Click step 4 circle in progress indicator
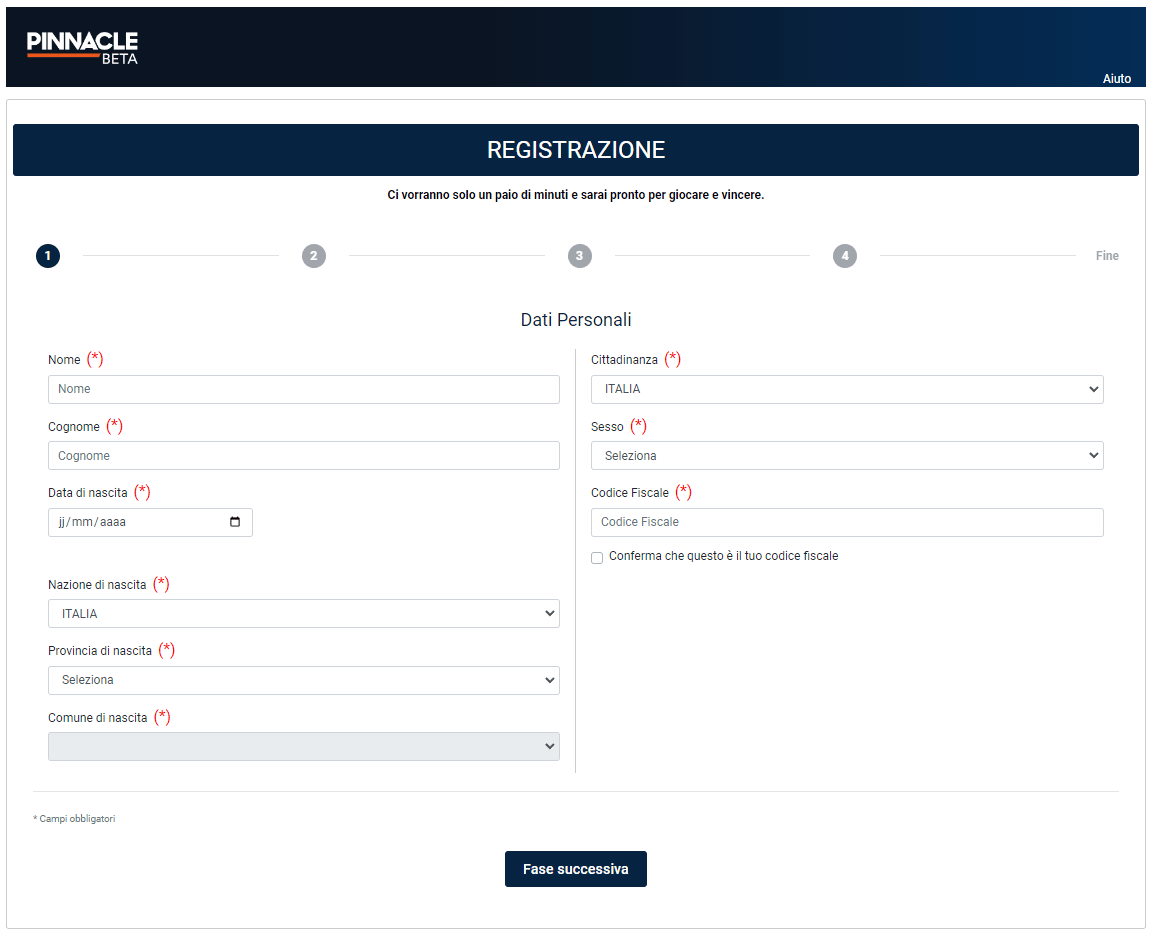This screenshot has width=1152, height=935. (845, 256)
